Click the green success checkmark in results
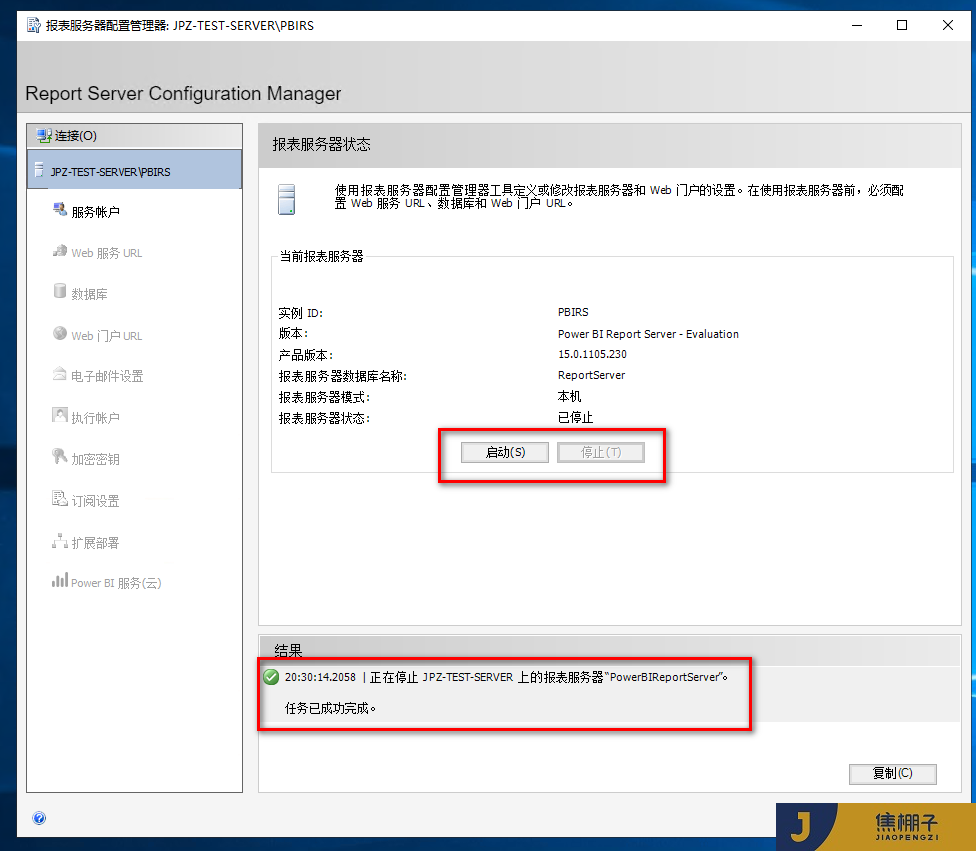This screenshot has height=851, width=976. pyautogui.click(x=270, y=677)
